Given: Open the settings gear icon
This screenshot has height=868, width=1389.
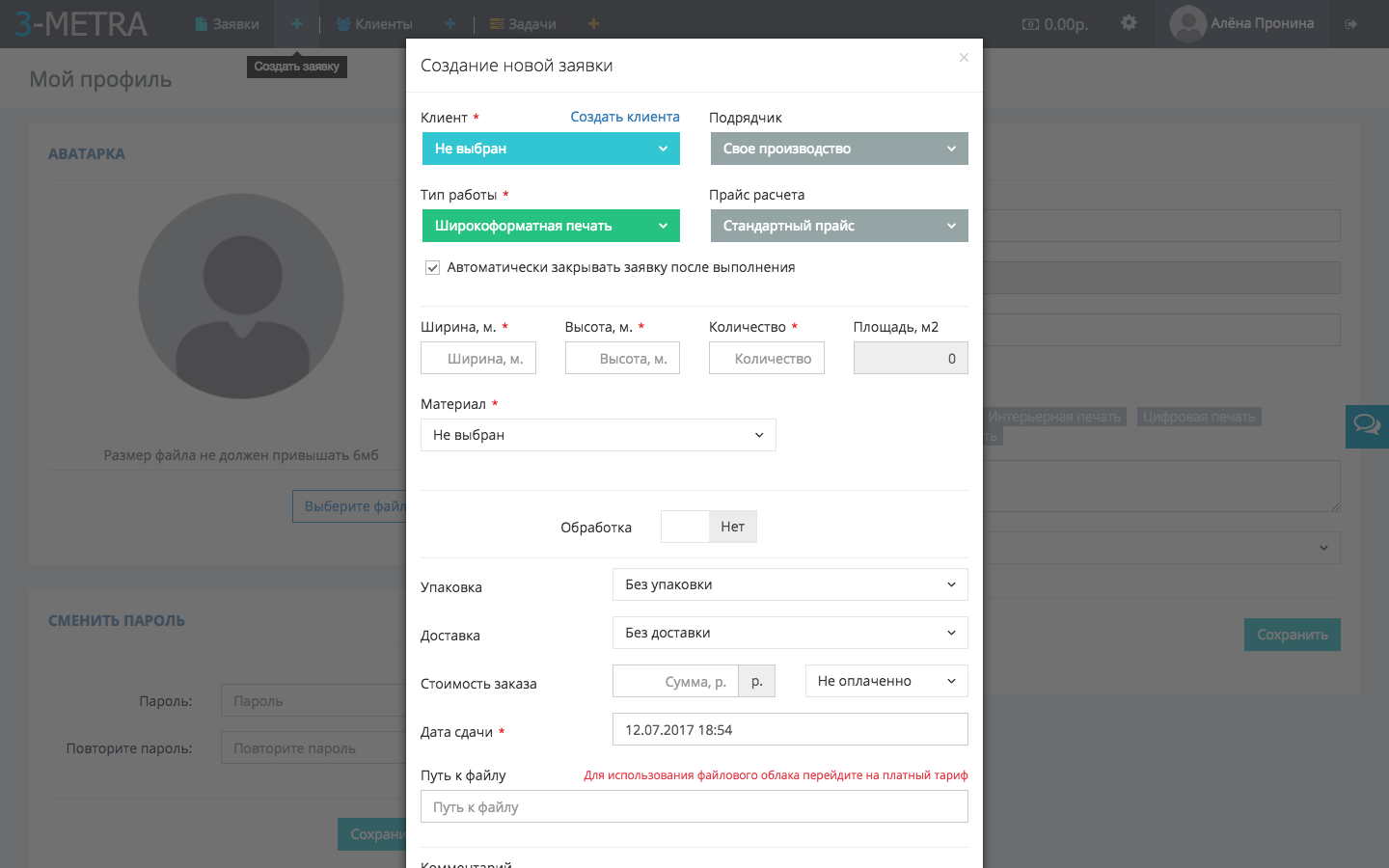Looking at the screenshot, I should click(1129, 23).
